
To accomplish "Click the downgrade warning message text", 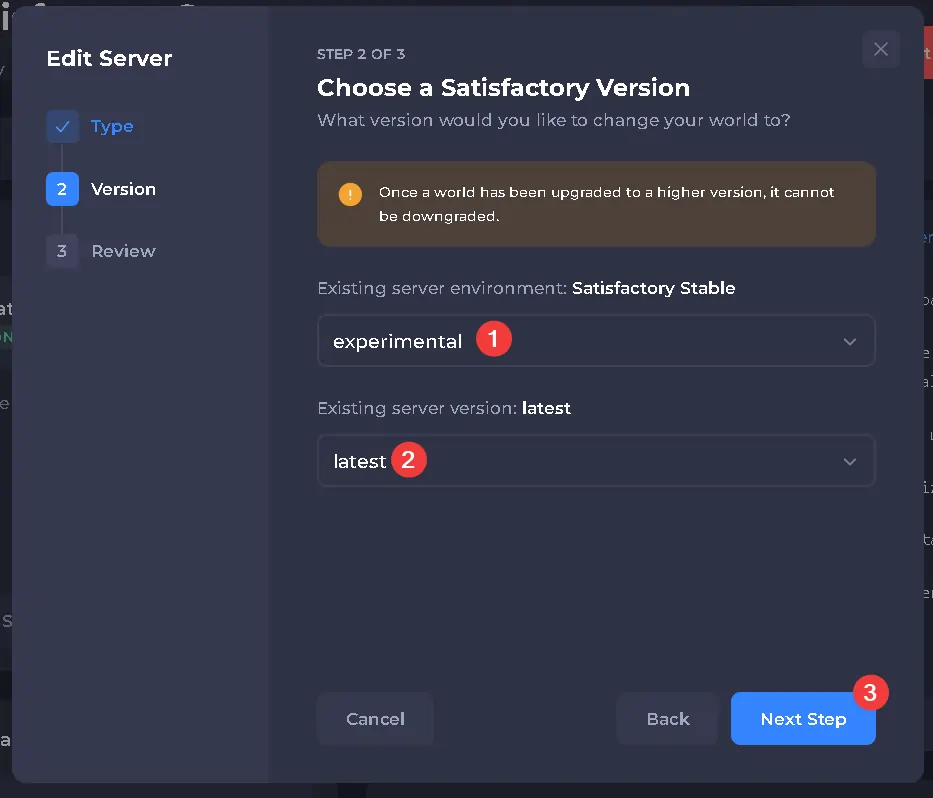I will [606, 204].
